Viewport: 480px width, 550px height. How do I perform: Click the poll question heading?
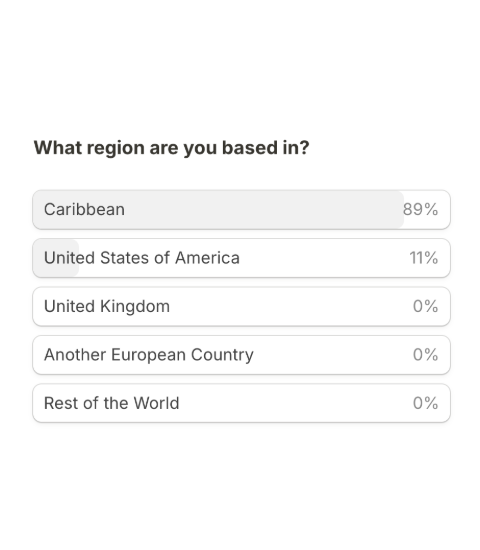point(172,148)
